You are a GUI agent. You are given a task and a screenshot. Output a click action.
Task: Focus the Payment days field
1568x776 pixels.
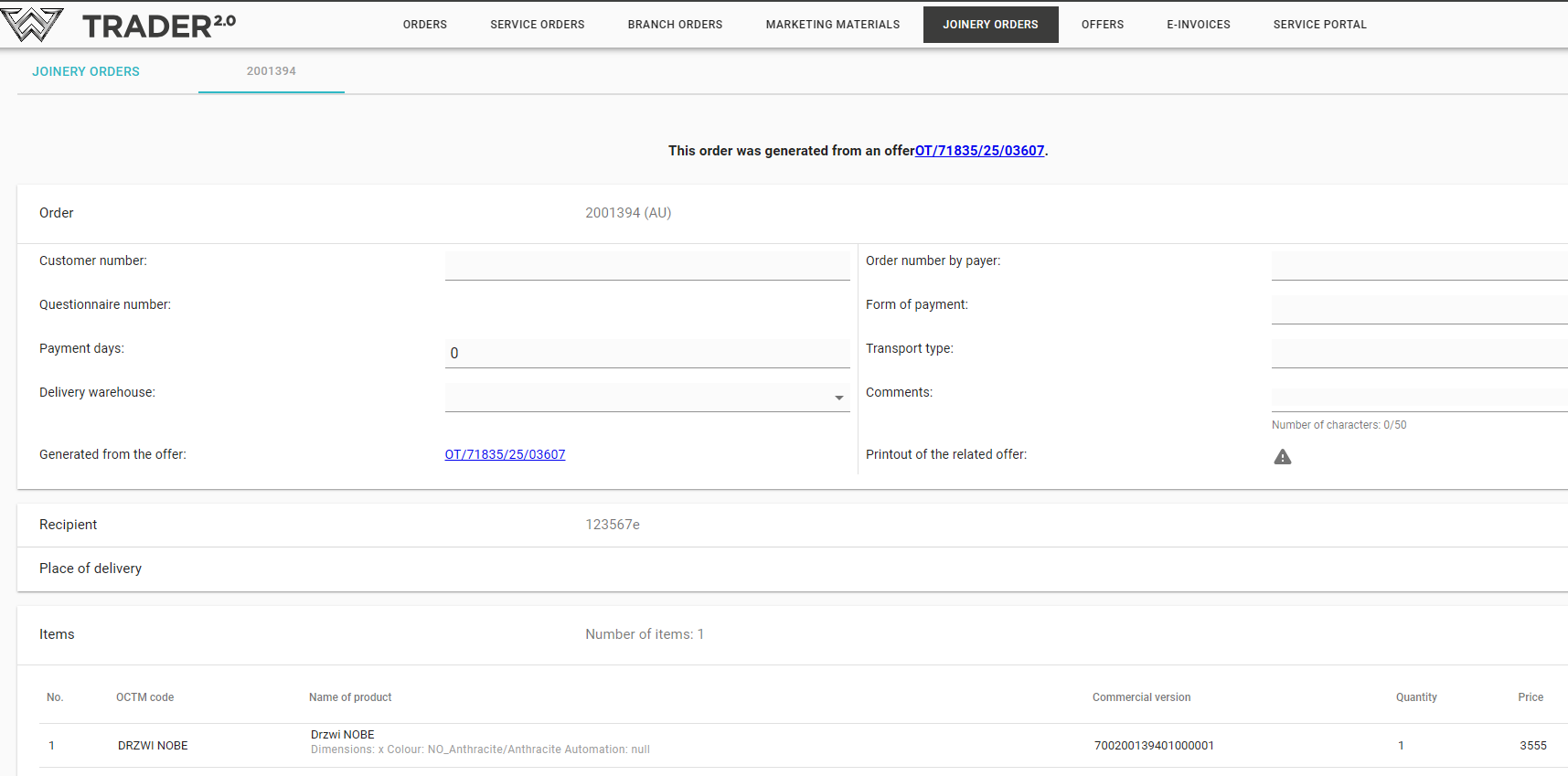click(x=646, y=353)
